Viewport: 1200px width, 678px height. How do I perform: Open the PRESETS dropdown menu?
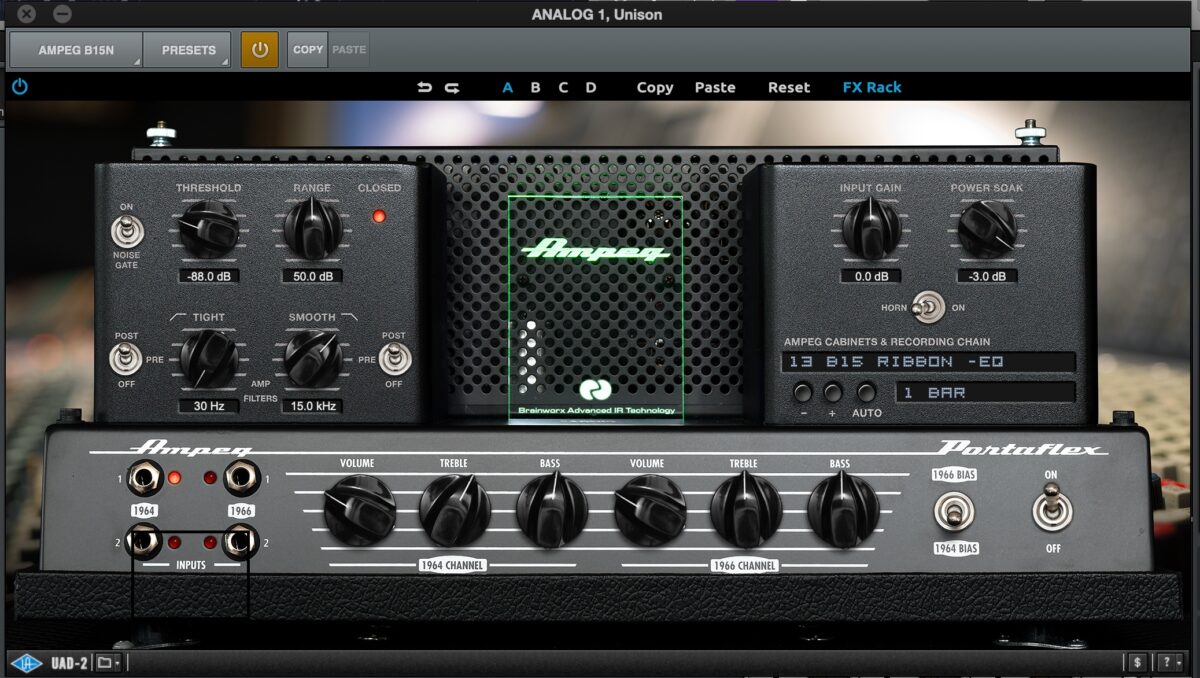[188, 50]
